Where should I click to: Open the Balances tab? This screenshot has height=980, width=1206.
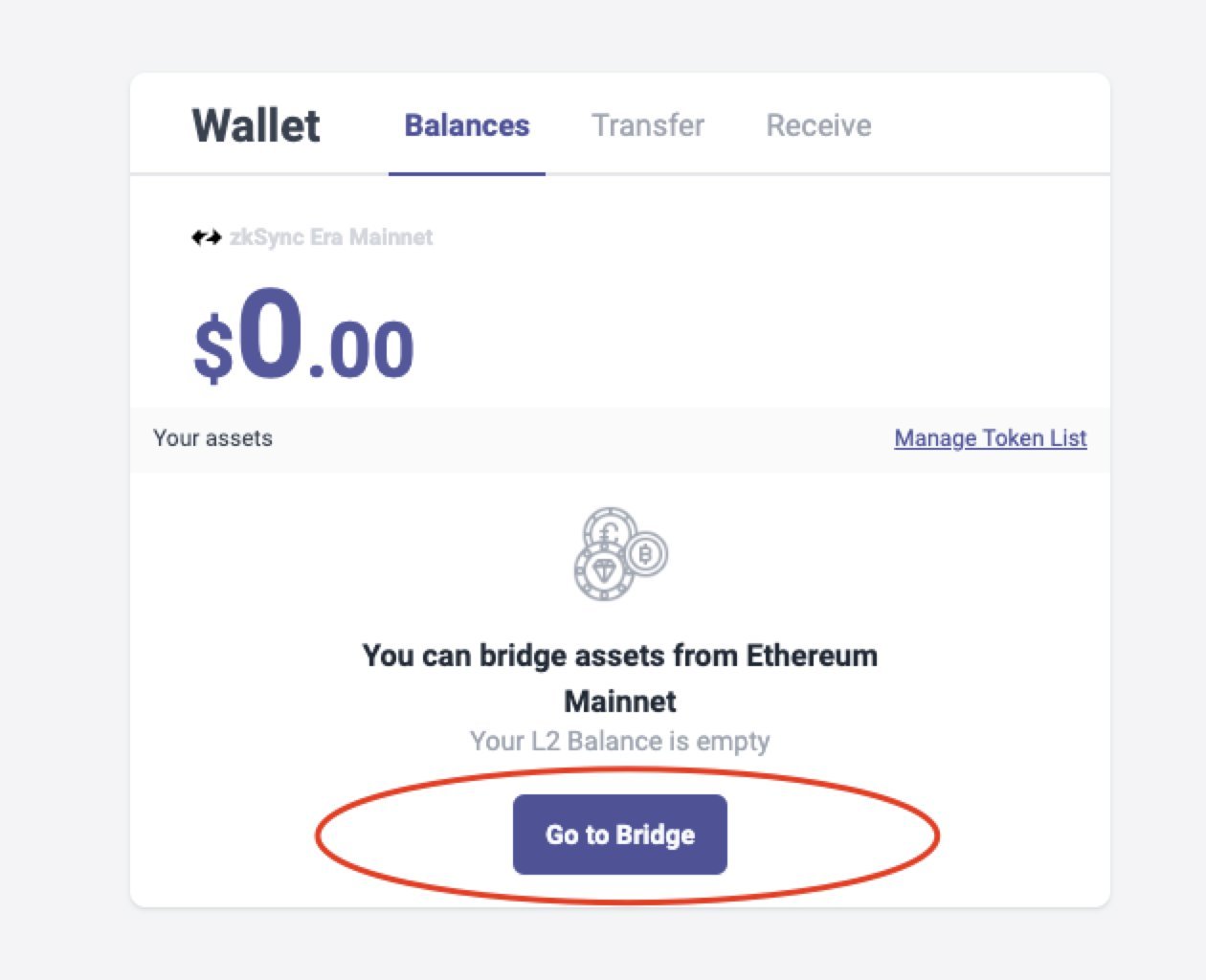coord(467,125)
